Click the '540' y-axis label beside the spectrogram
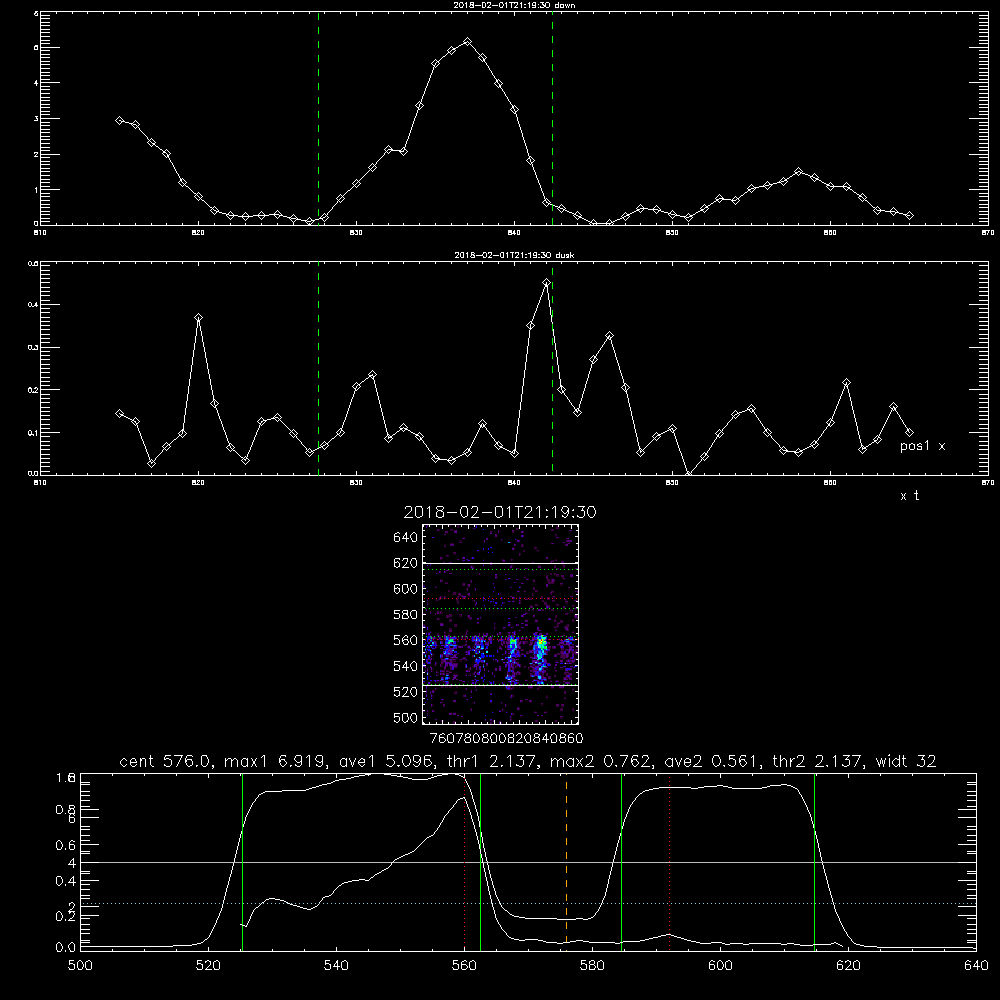Viewport: 1000px width, 1000px height. 406,666
